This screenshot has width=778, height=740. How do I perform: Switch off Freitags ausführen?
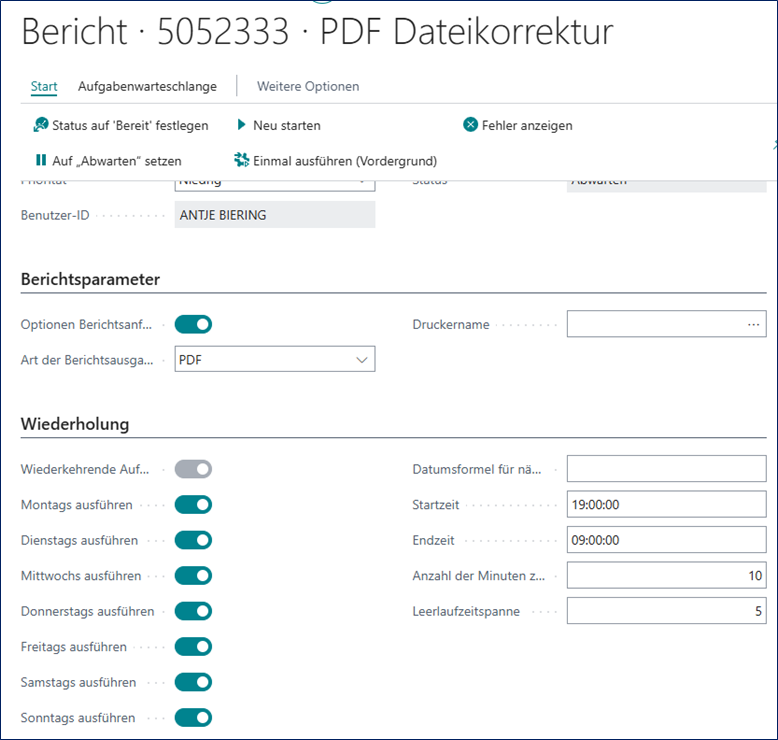[193, 647]
